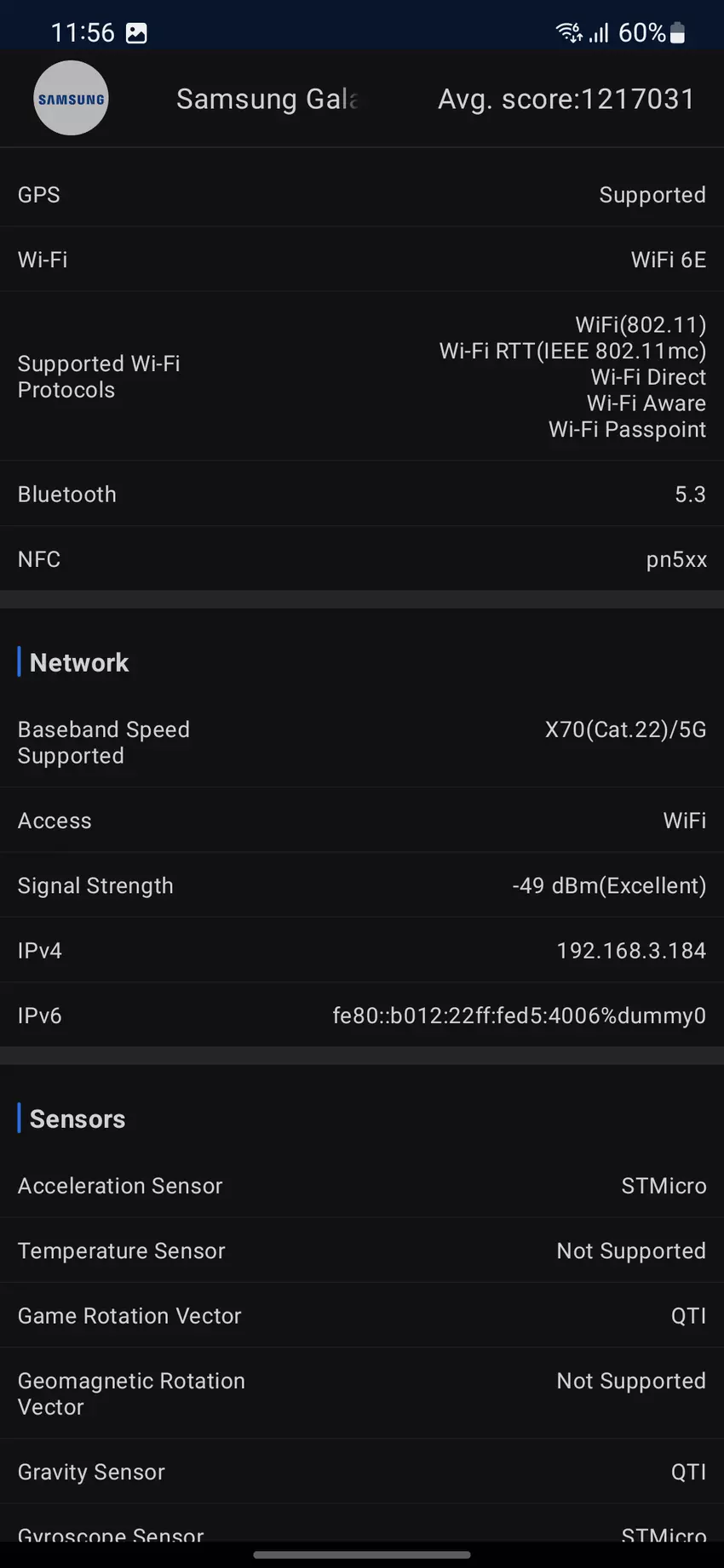The width and height of the screenshot is (724, 1568).
Task: Tap the Network section header
Action: [79, 662]
